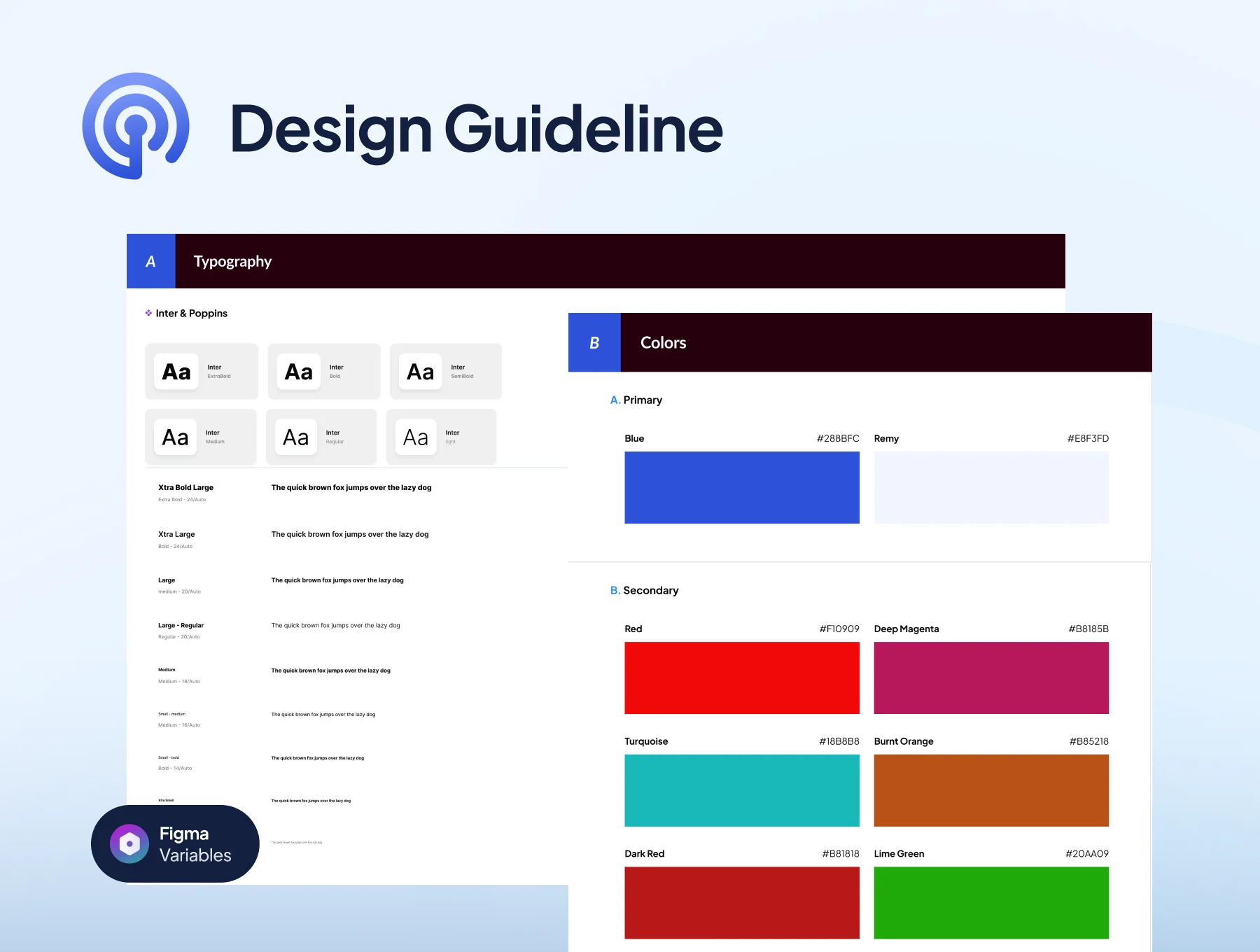1260x952 pixels.
Task: Click the Large - Regular pangram sample
Action: pyautogui.click(x=335, y=626)
